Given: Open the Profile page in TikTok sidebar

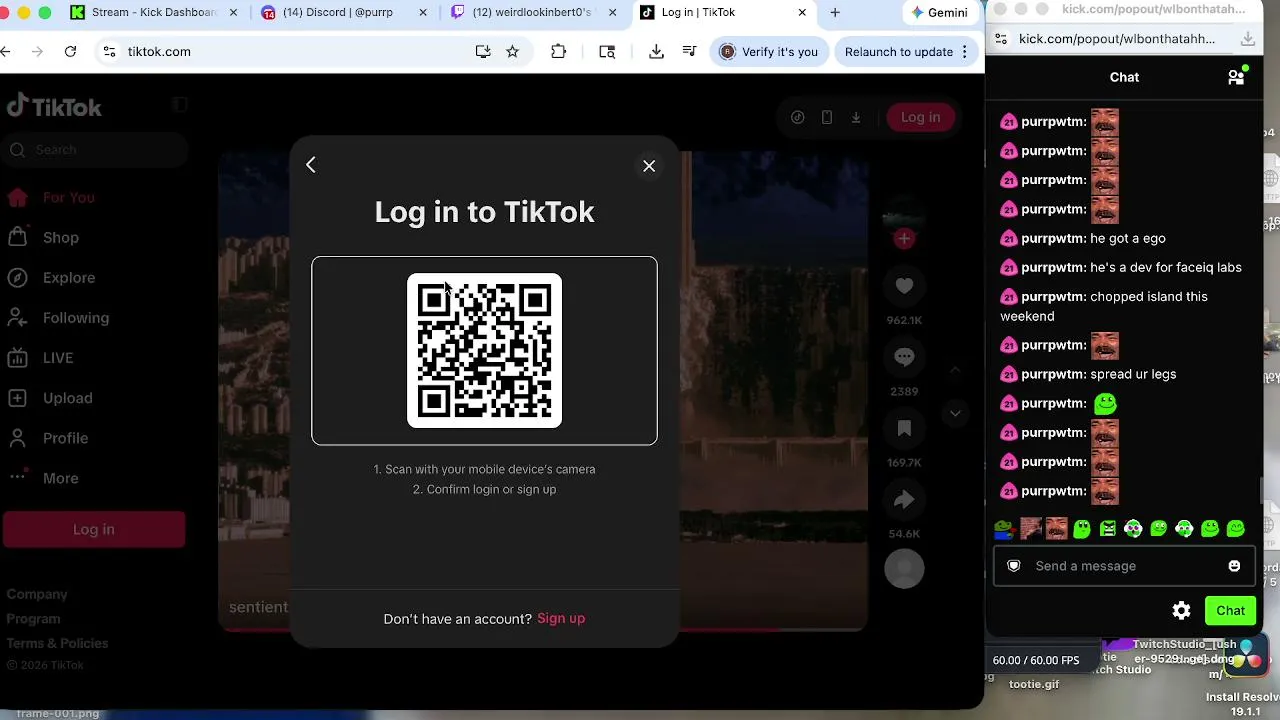Looking at the screenshot, I should tap(48, 437).
